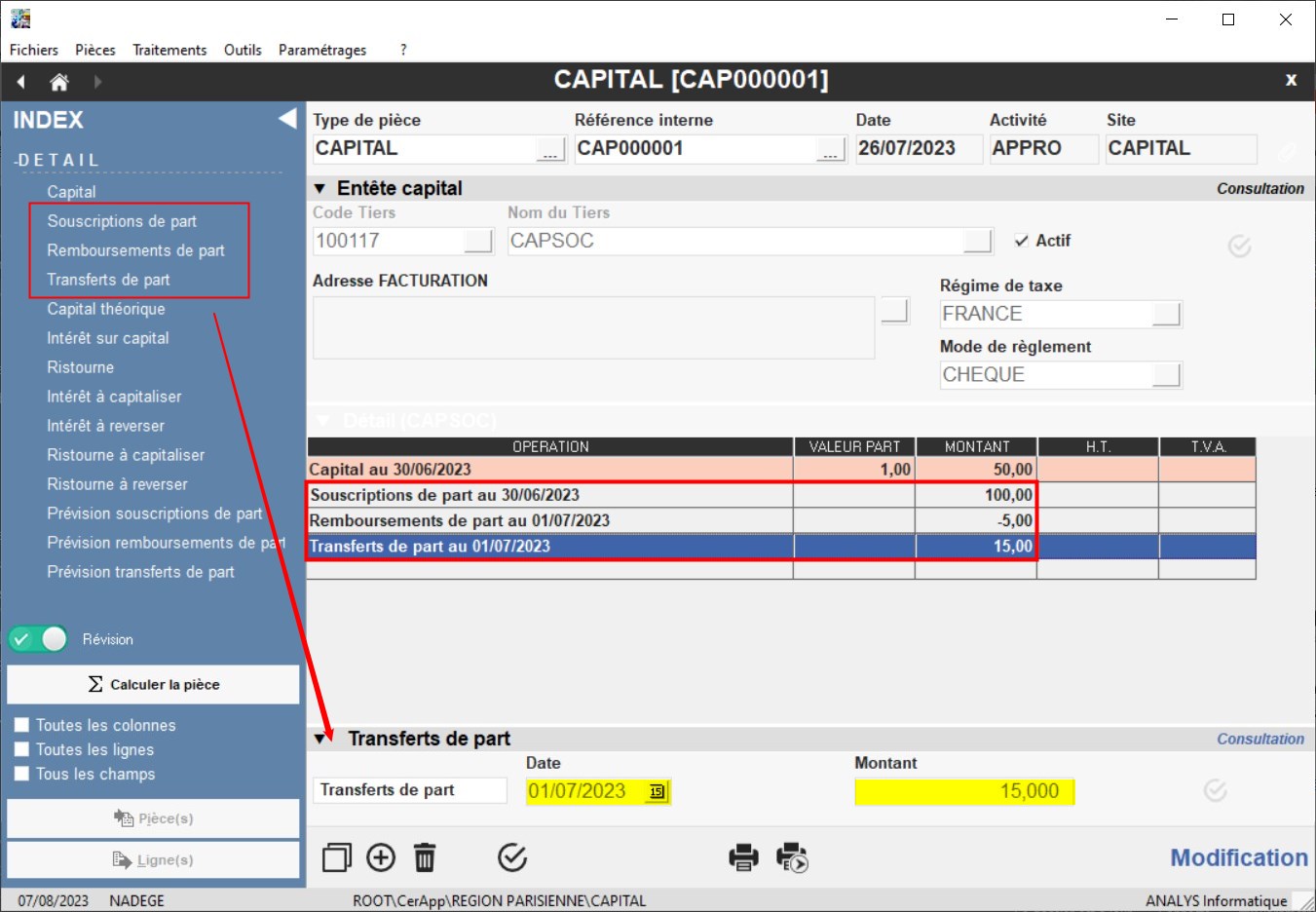The width and height of the screenshot is (1316, 912).
Task: Click the Calculer la pièce button
Action: [x=153, y=684]
